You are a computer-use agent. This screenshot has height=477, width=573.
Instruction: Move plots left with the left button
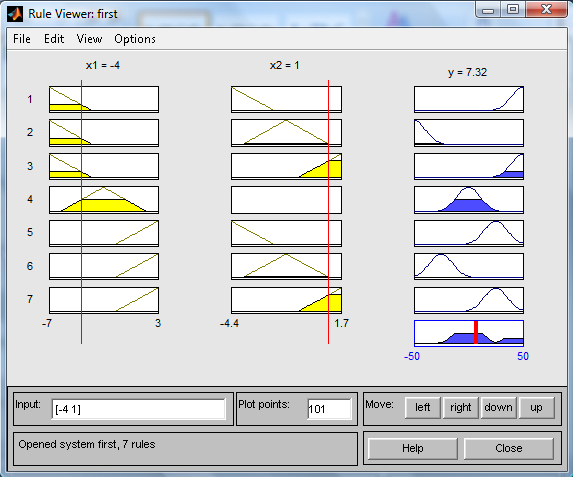coord(422,408)
